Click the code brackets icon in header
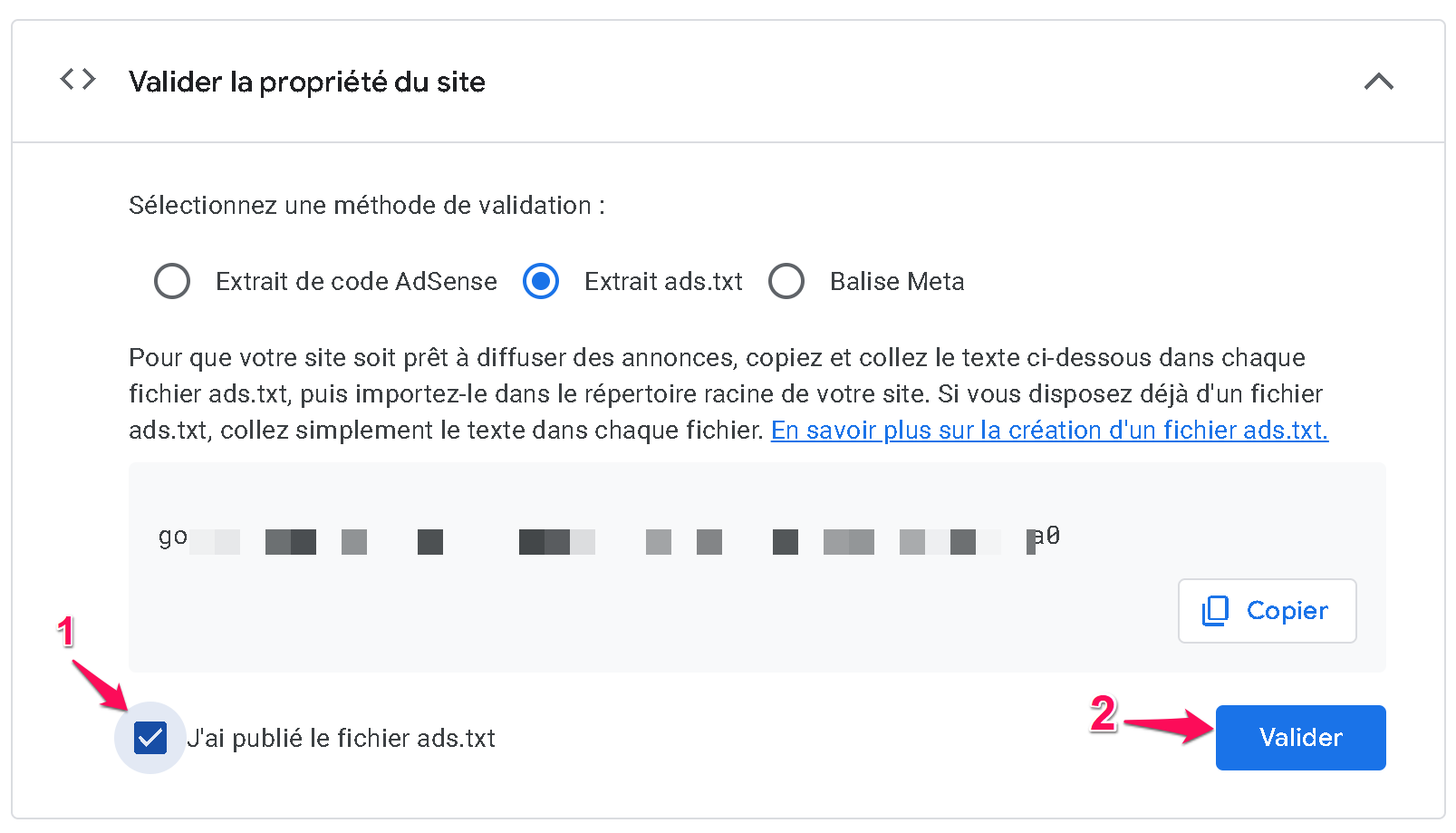The height and width of the screenshot is (833, 1456). pos(78,80)
